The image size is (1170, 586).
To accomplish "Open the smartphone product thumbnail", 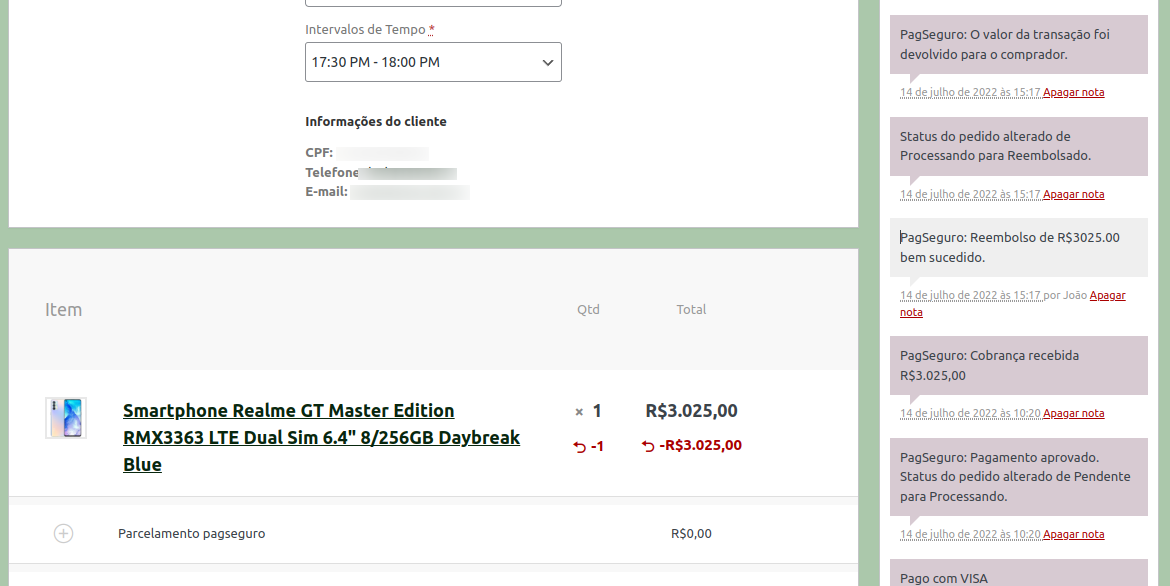I will tap(66, 418).
